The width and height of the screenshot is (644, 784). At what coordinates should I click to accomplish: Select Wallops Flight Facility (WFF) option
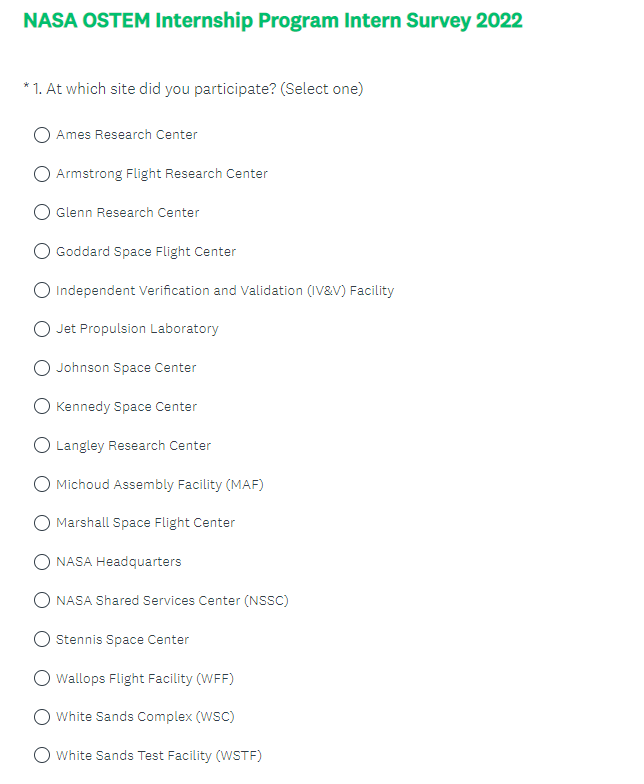(x=42, y=678)
